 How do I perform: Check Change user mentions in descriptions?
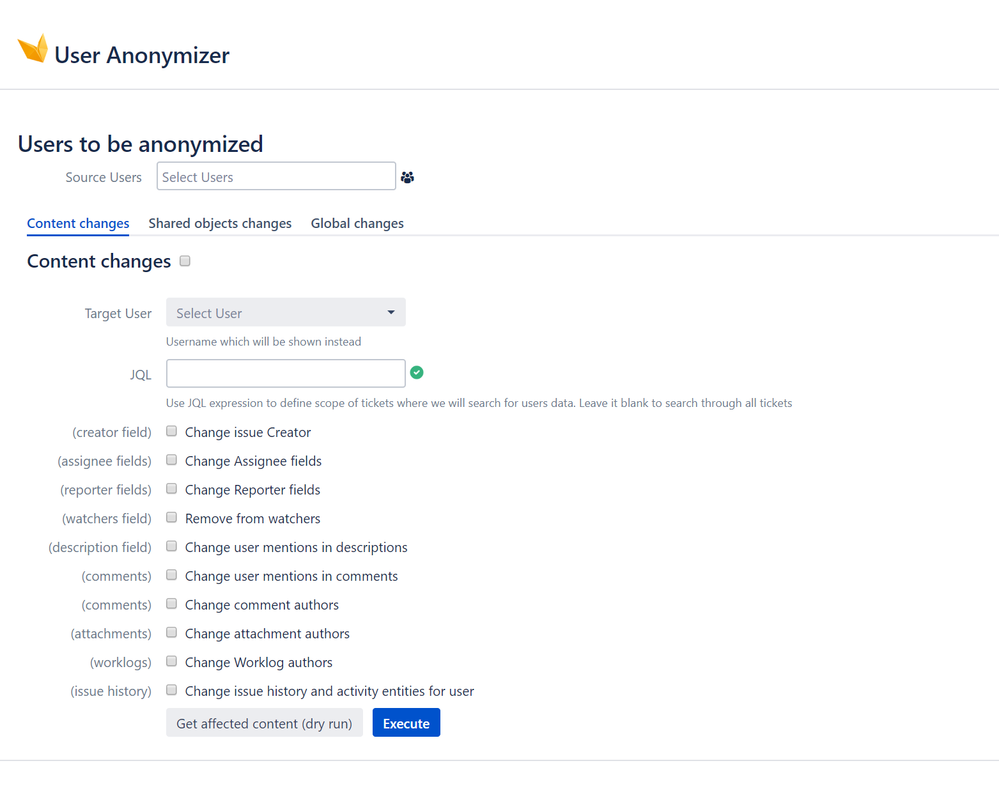point(171,546)
